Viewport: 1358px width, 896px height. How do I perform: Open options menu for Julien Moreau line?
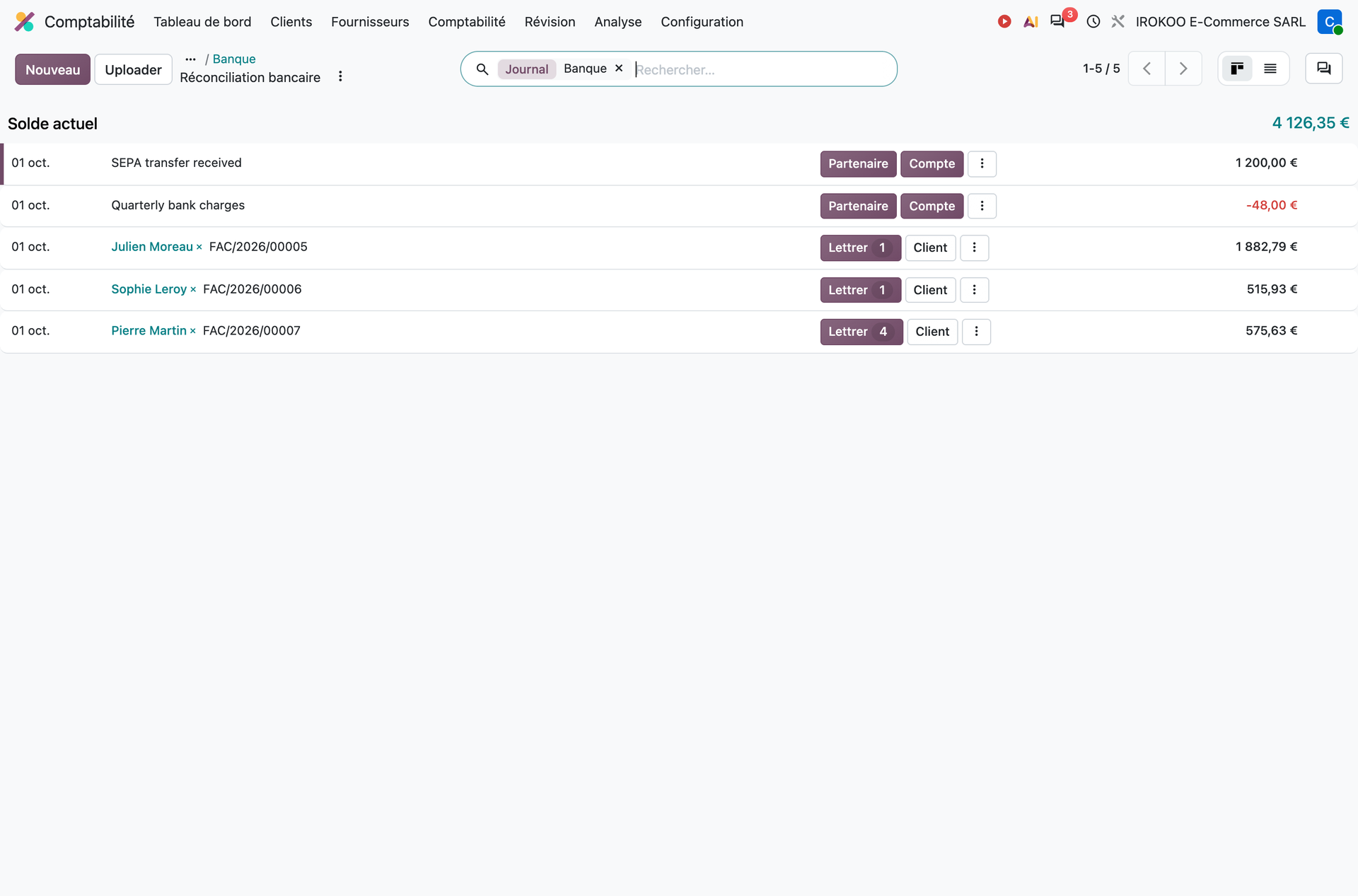click(x=974, y=248)
